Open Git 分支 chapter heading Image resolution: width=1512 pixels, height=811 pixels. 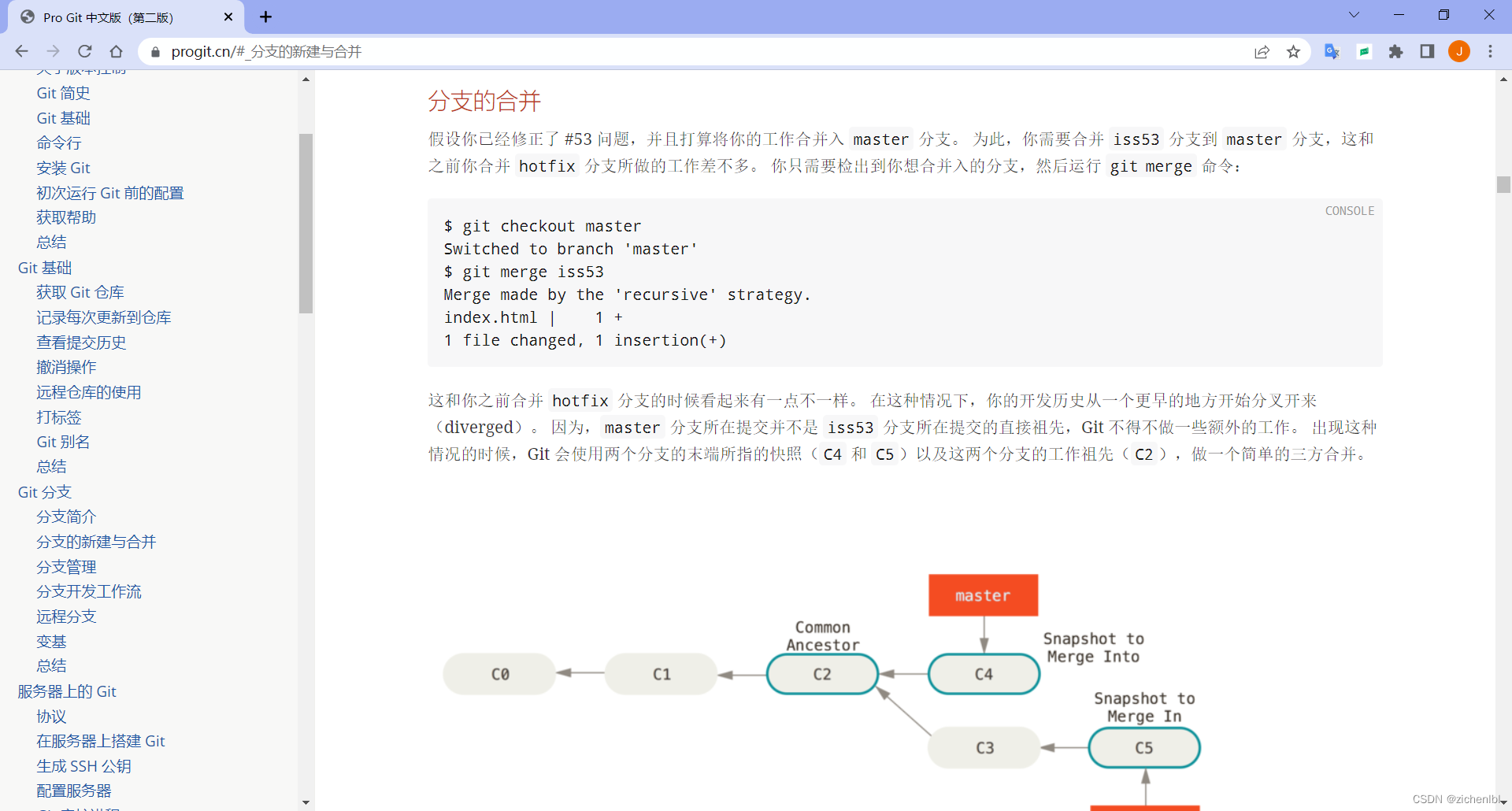click(x=45, y=492)
